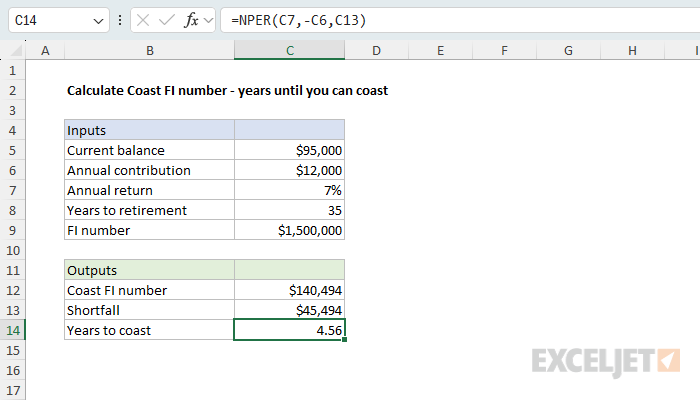Select row 16 header

pos(12,371)
